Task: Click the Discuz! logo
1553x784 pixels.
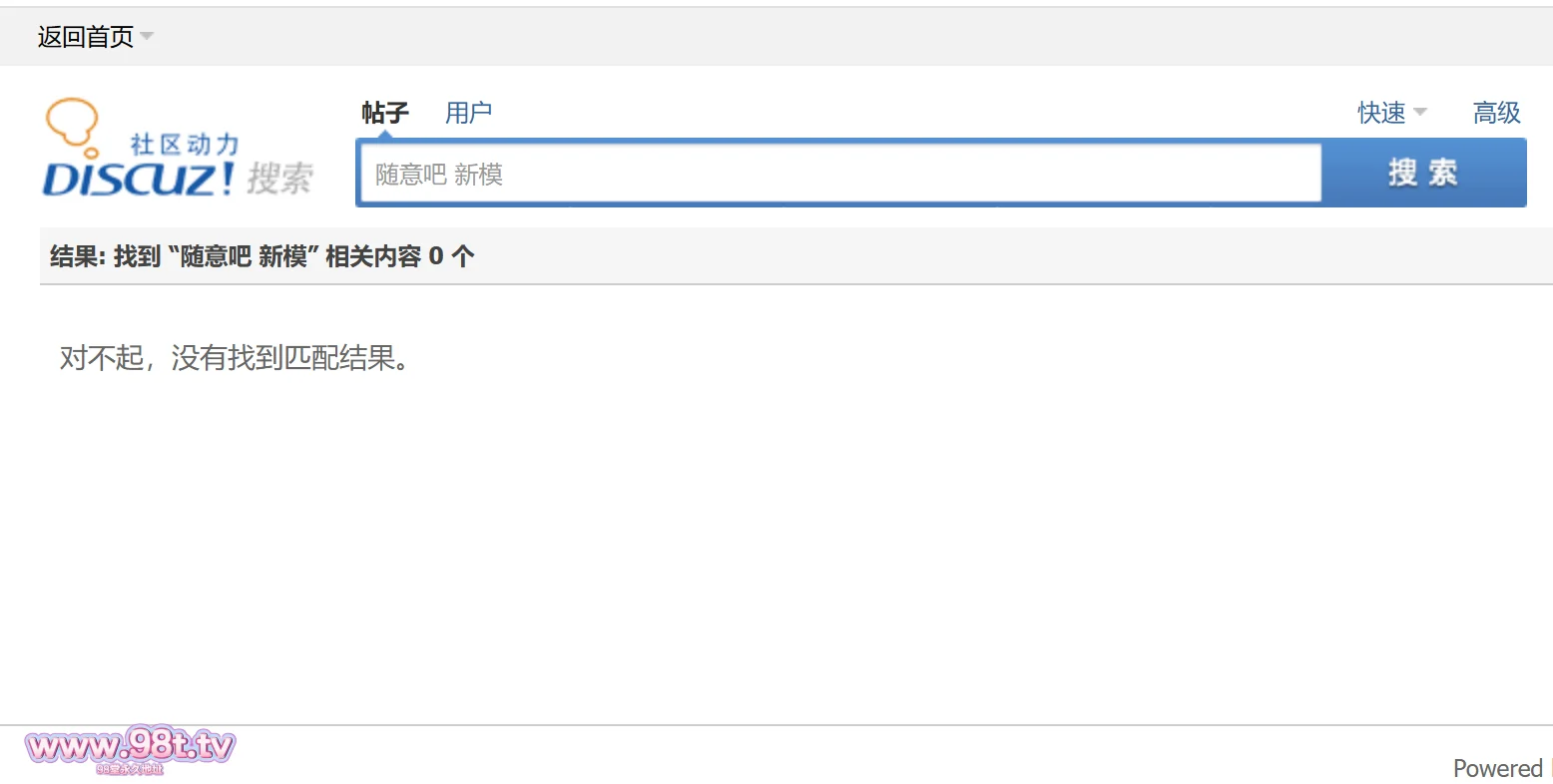Action: tap(138, 180)
